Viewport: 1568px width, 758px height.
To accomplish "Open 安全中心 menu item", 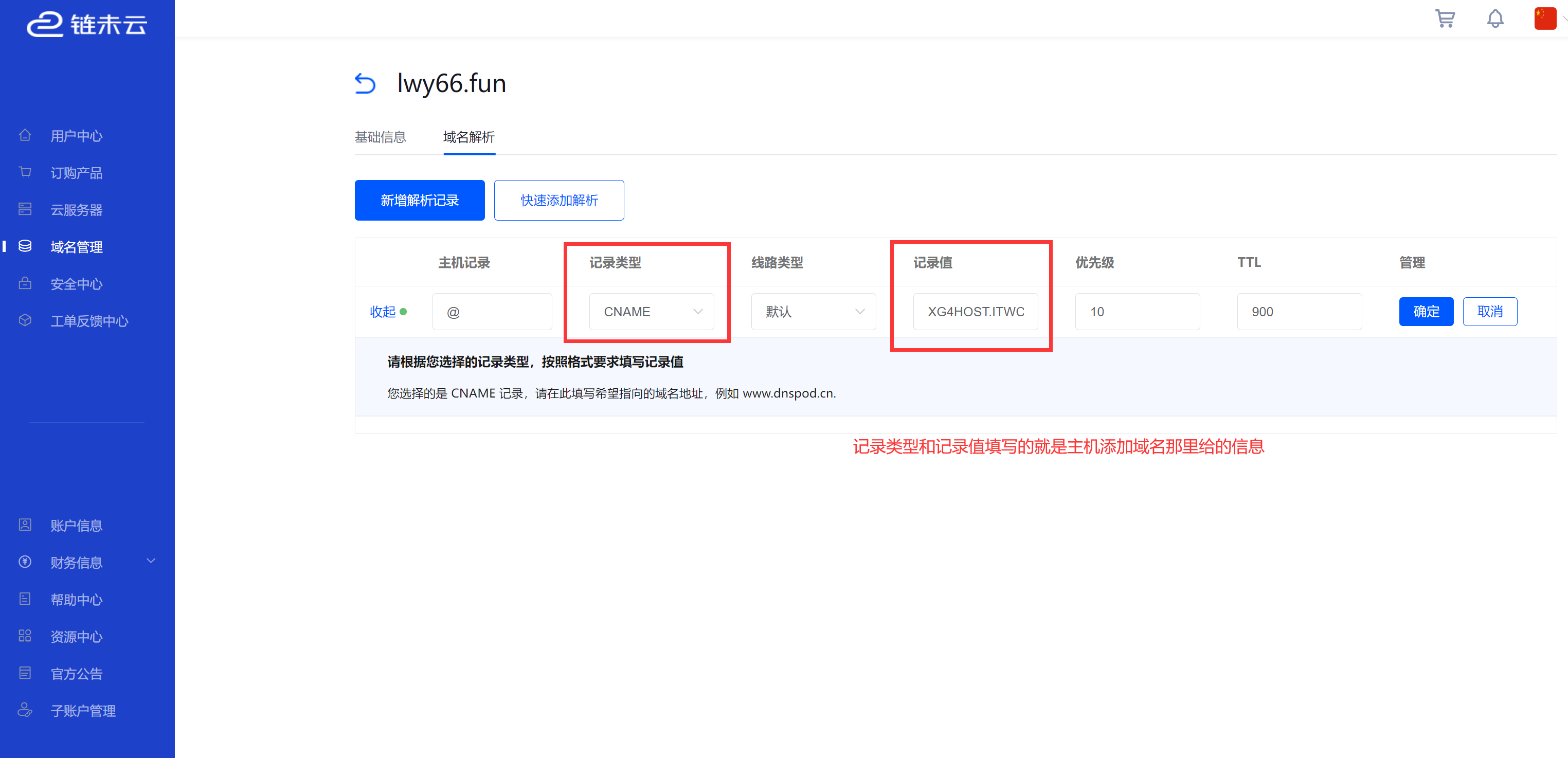I will (76, 284).
